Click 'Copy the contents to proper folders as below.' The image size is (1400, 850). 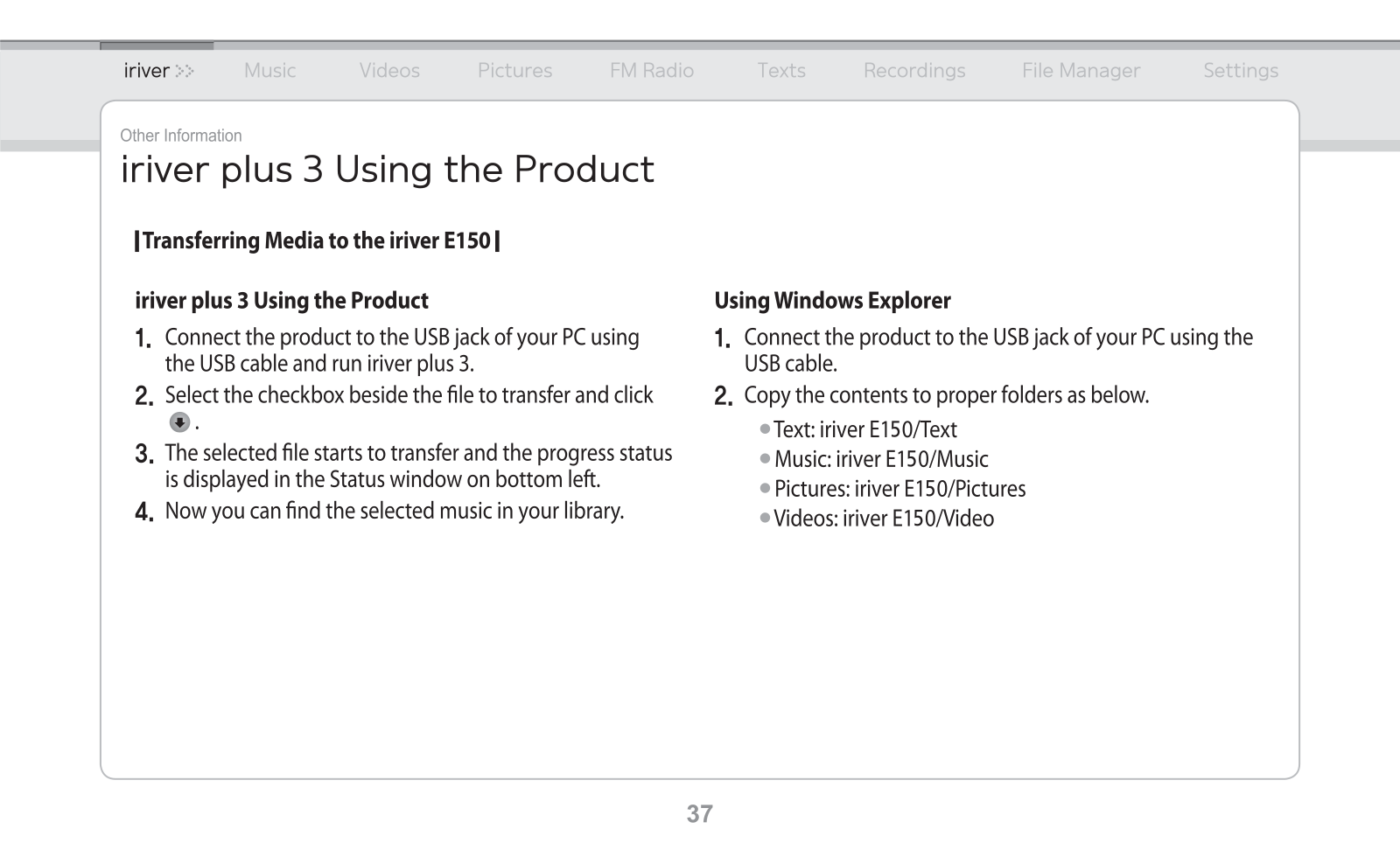click(x=946, y=395)
